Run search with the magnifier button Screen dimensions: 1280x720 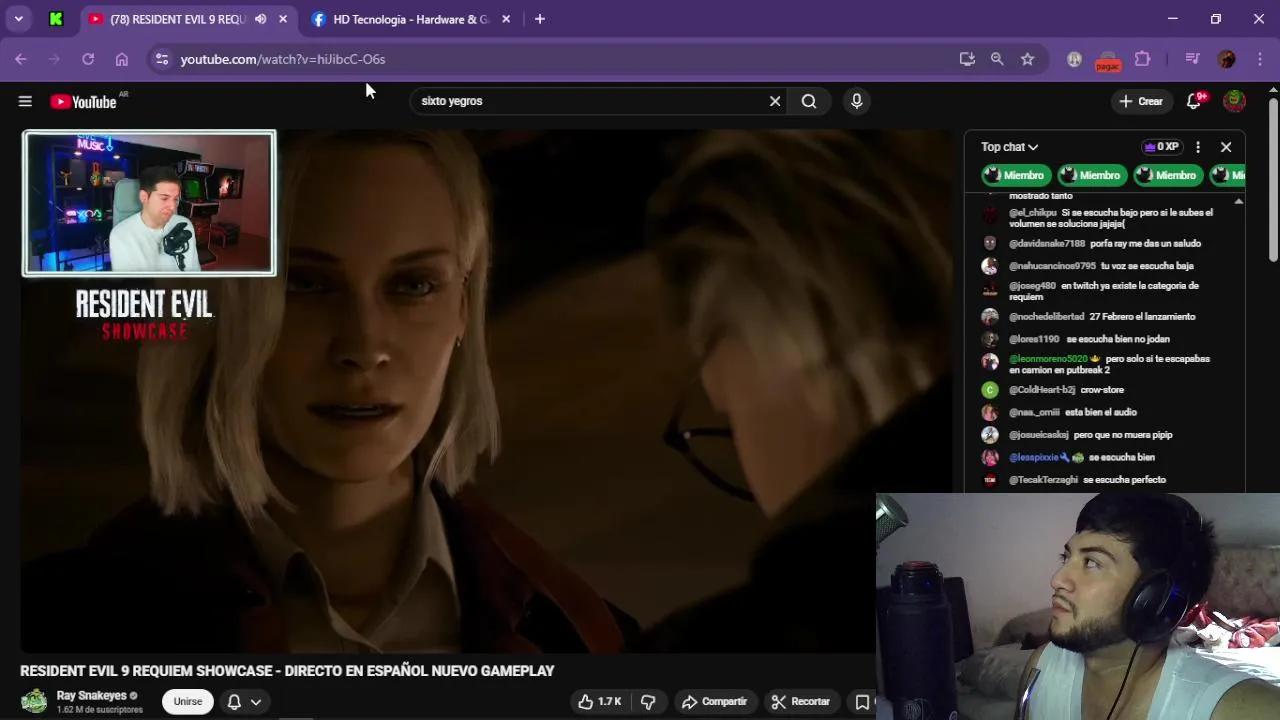(809, 101)
